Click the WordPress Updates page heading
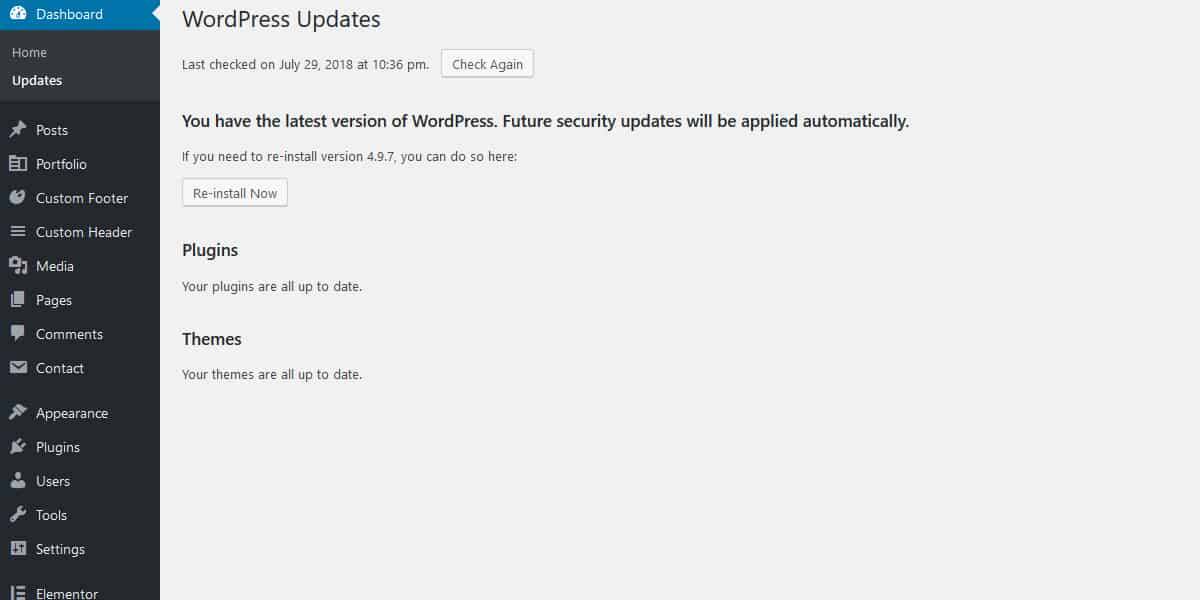Screen dimensions: 1200x600 [x=281, y=19]
